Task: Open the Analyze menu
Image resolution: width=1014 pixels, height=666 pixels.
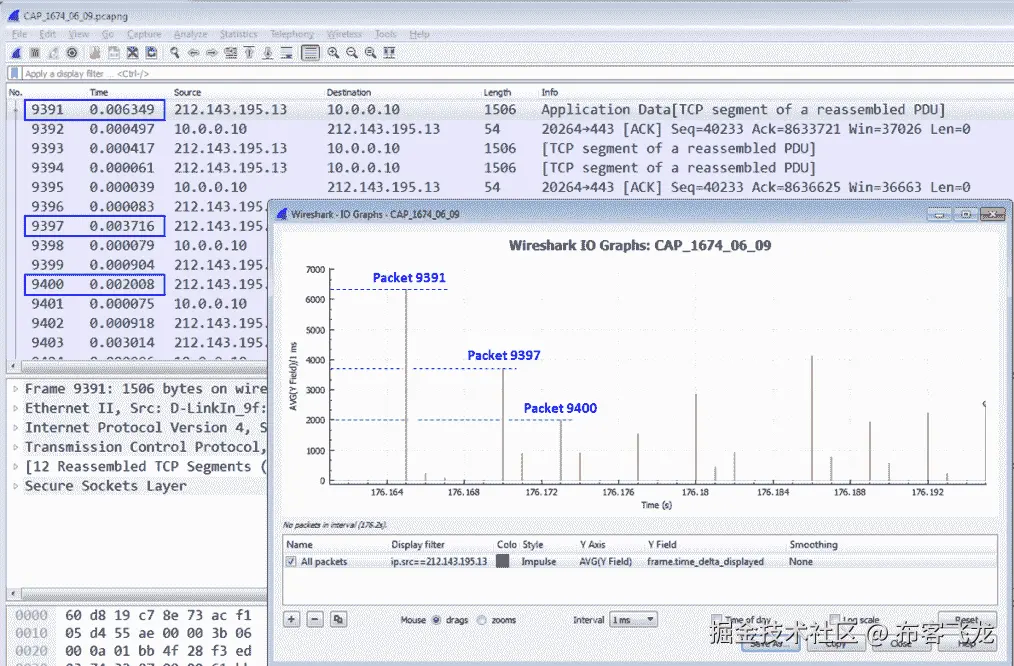Action: [x=191, y=34]
